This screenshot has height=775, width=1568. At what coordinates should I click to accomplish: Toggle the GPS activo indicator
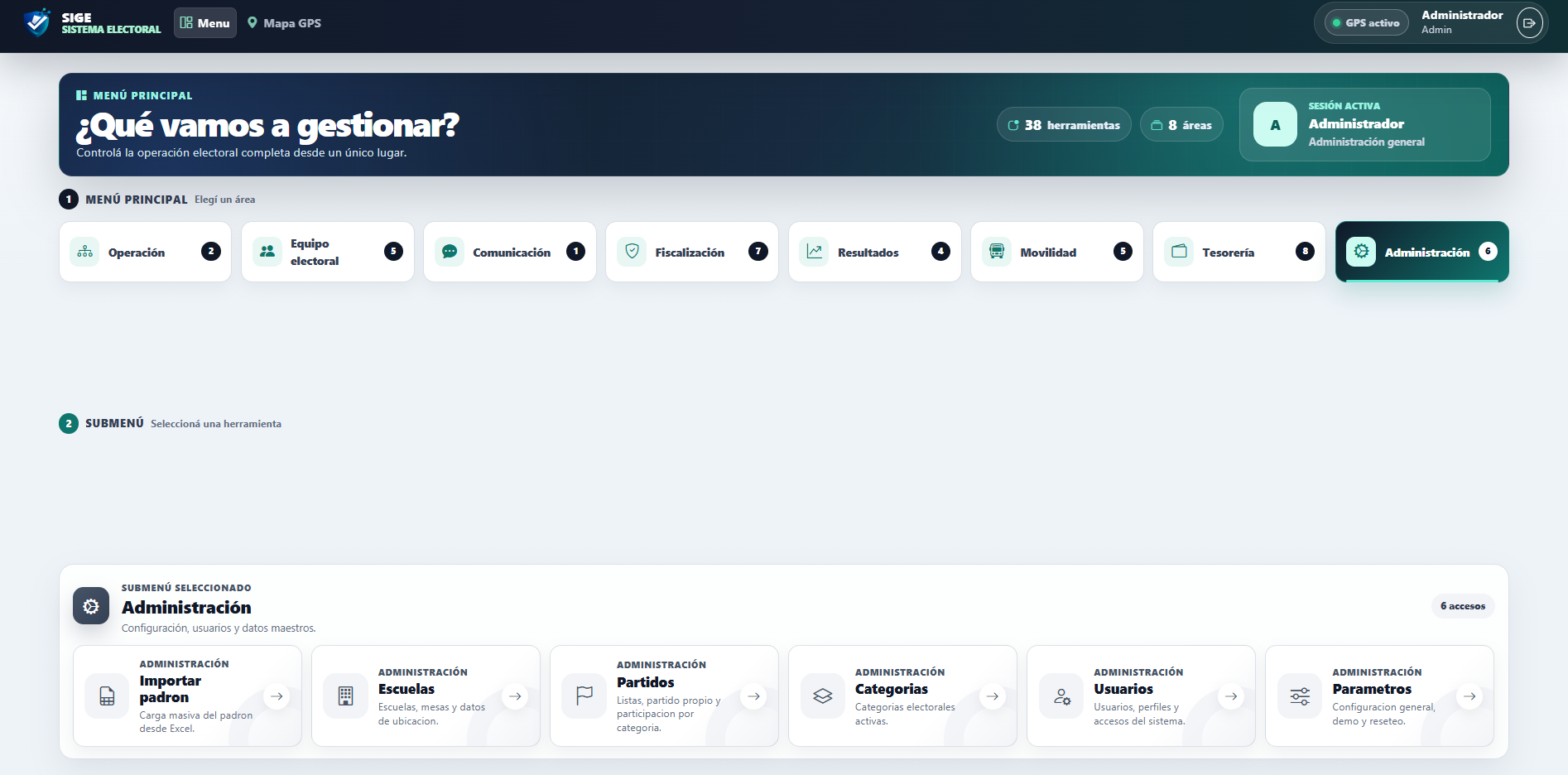tap(1366, 23)
